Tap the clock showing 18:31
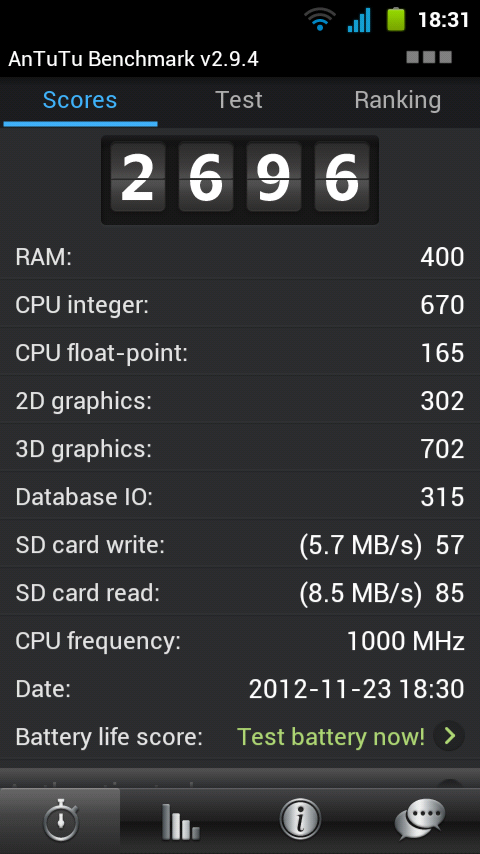Viewport: 480px width, 854px height. 443,20
